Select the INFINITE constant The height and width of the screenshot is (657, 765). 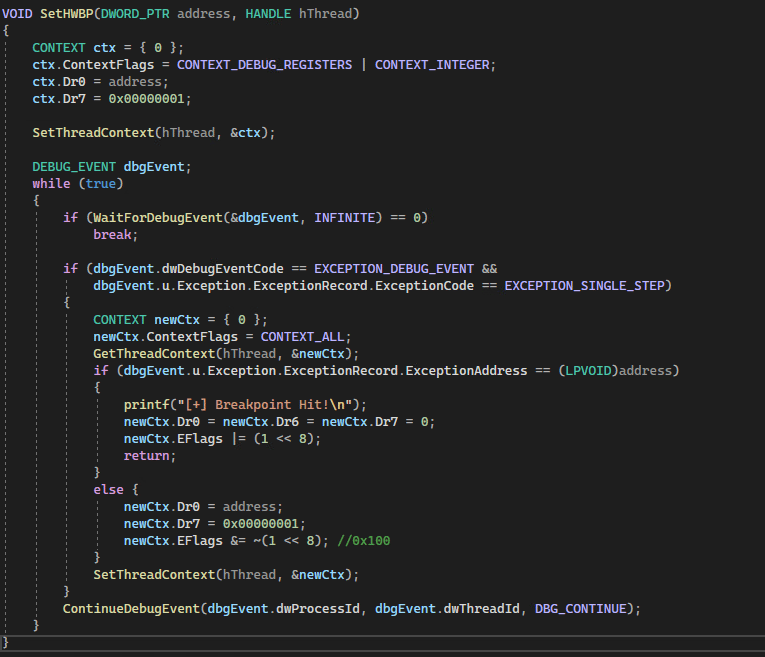344,218
